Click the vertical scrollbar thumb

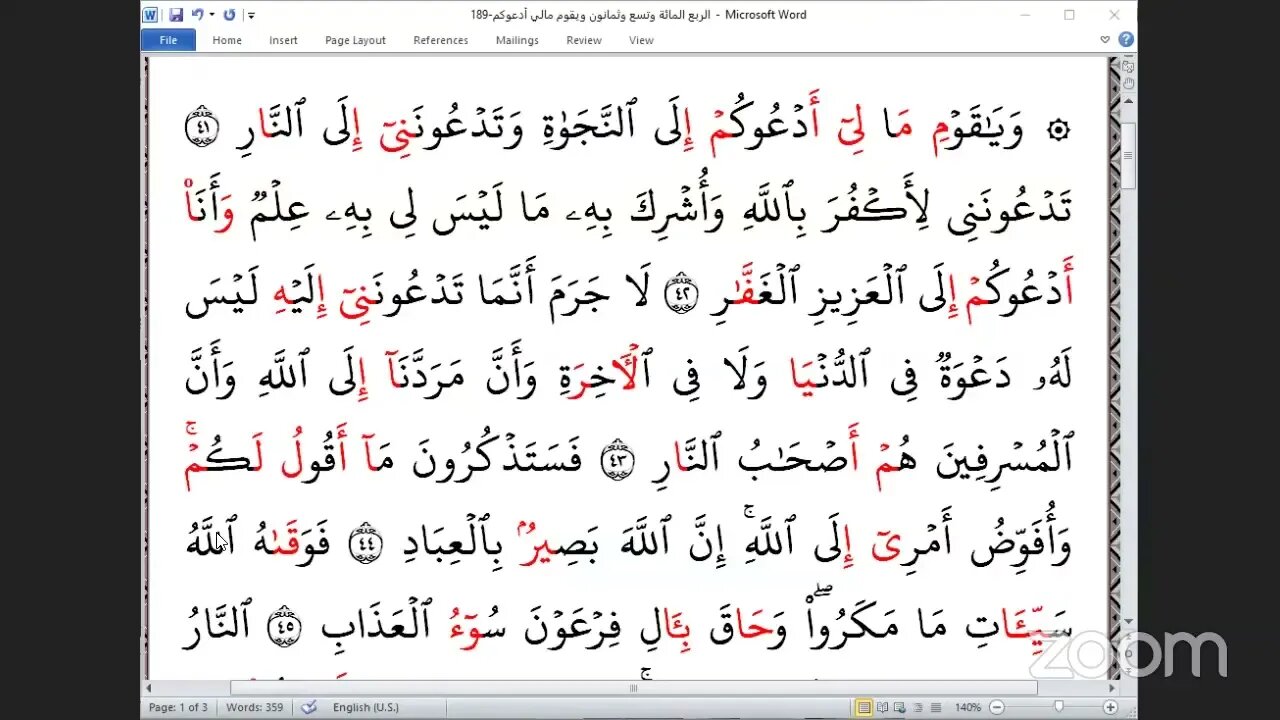pos(1128,155)
